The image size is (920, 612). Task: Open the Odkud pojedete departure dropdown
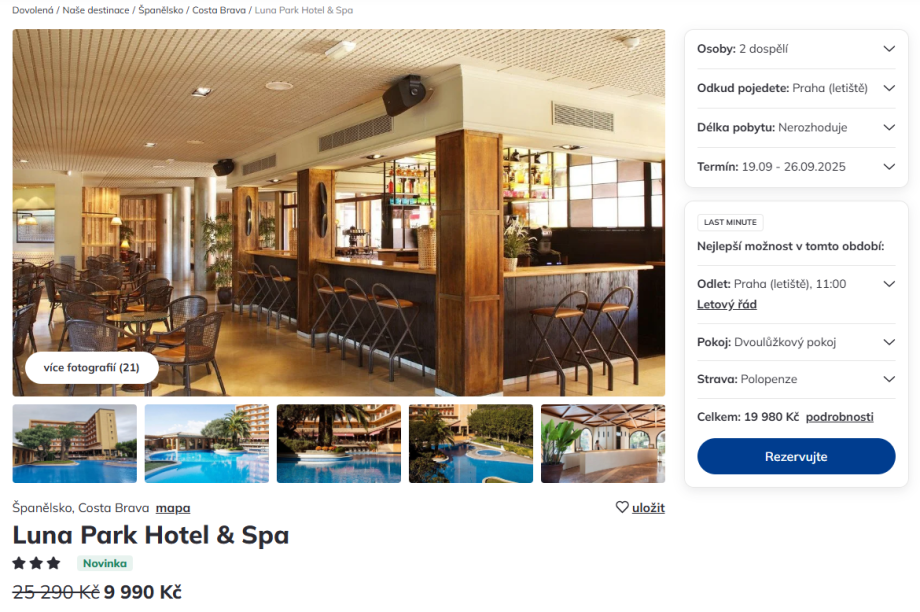coord(796,88)
